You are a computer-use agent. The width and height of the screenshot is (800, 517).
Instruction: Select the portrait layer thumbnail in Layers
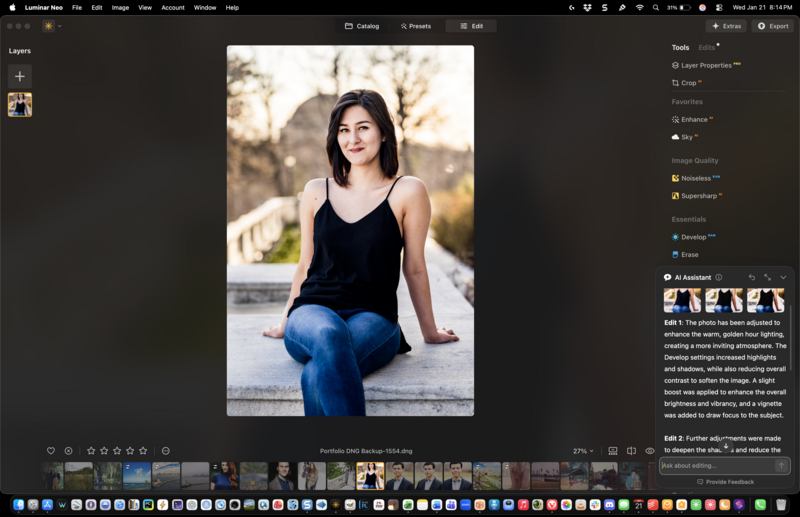pos(20,105)
